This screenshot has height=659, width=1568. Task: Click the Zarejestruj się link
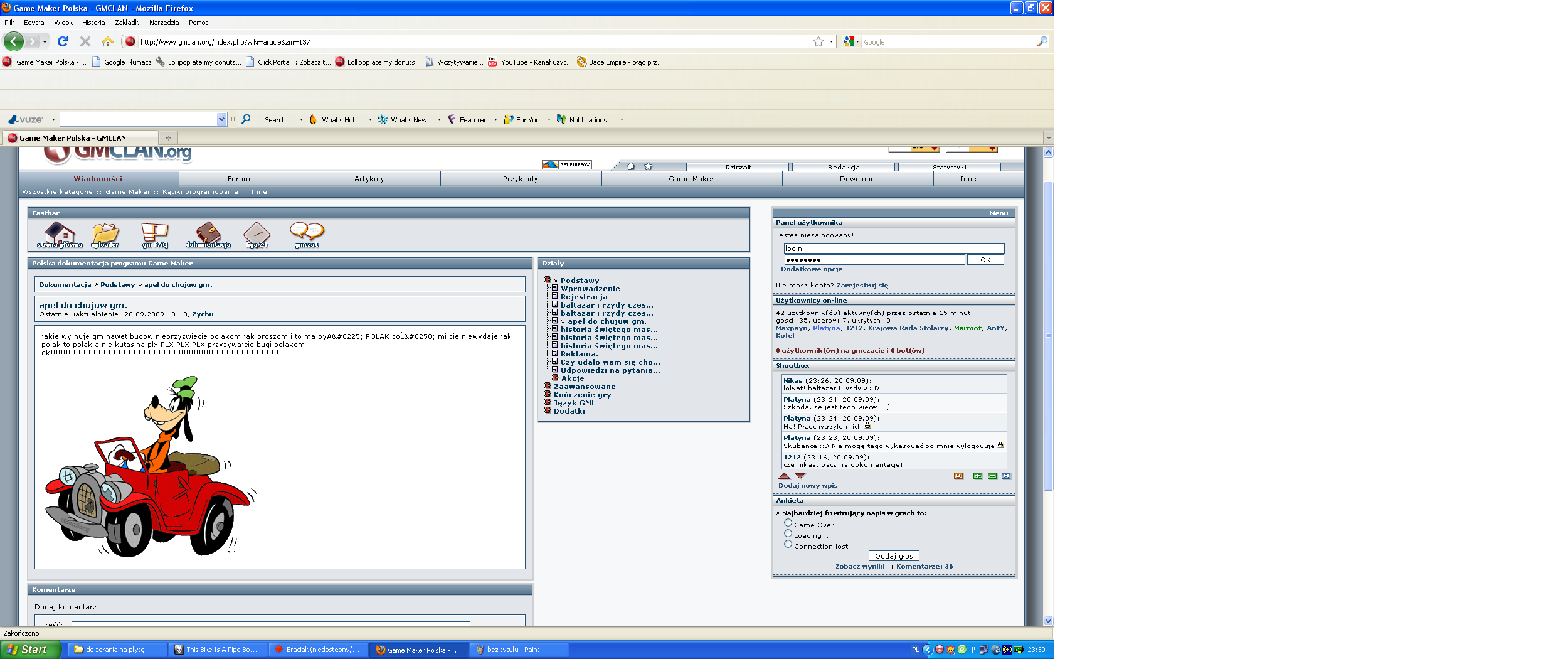tap(862, 285)
